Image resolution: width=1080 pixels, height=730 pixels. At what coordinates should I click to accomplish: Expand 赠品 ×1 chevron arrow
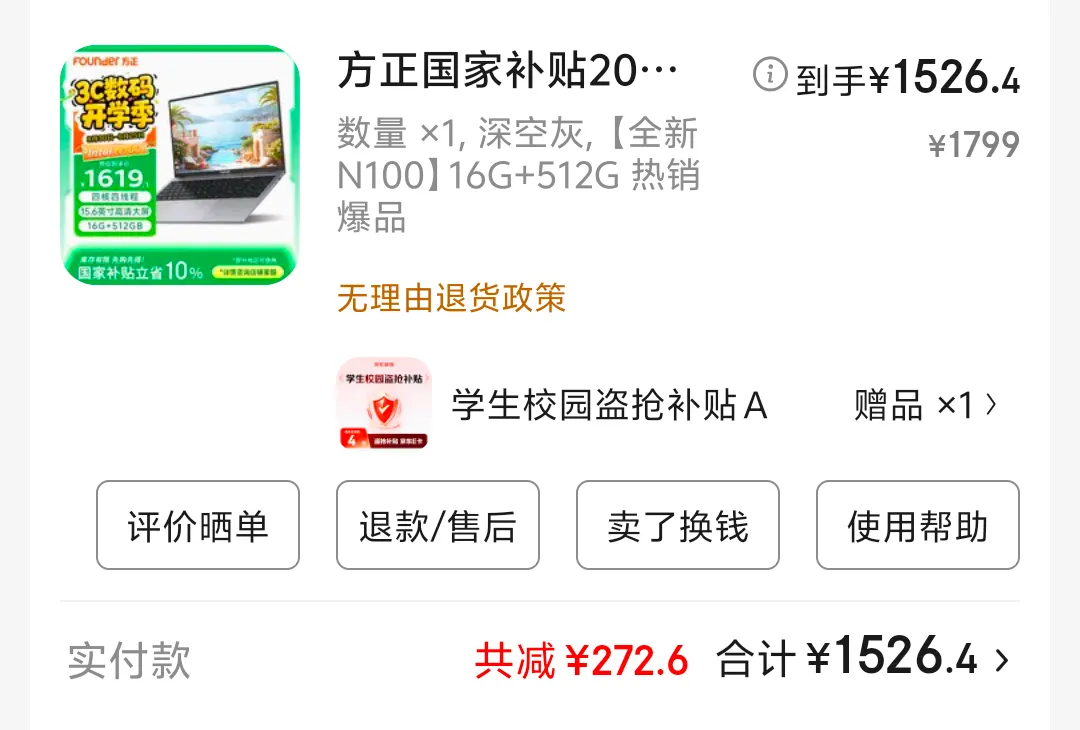click(x=991, y=405)
